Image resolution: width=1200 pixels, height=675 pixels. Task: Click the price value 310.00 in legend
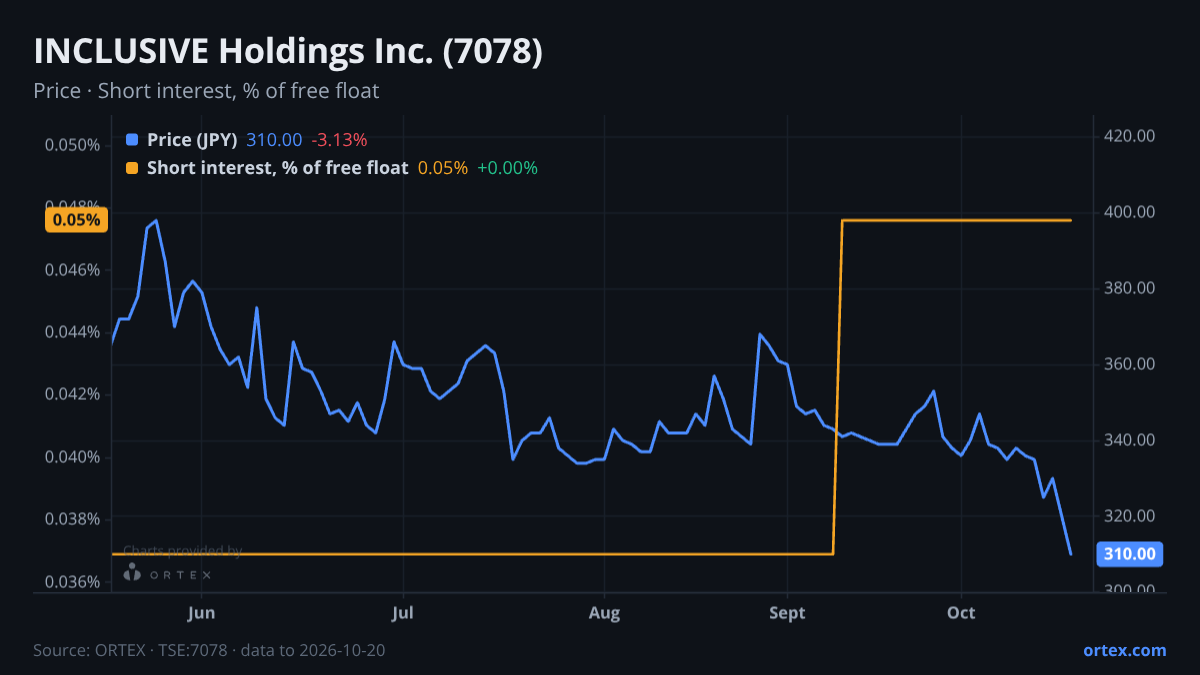pyautogui.click(x=274, y=140)
